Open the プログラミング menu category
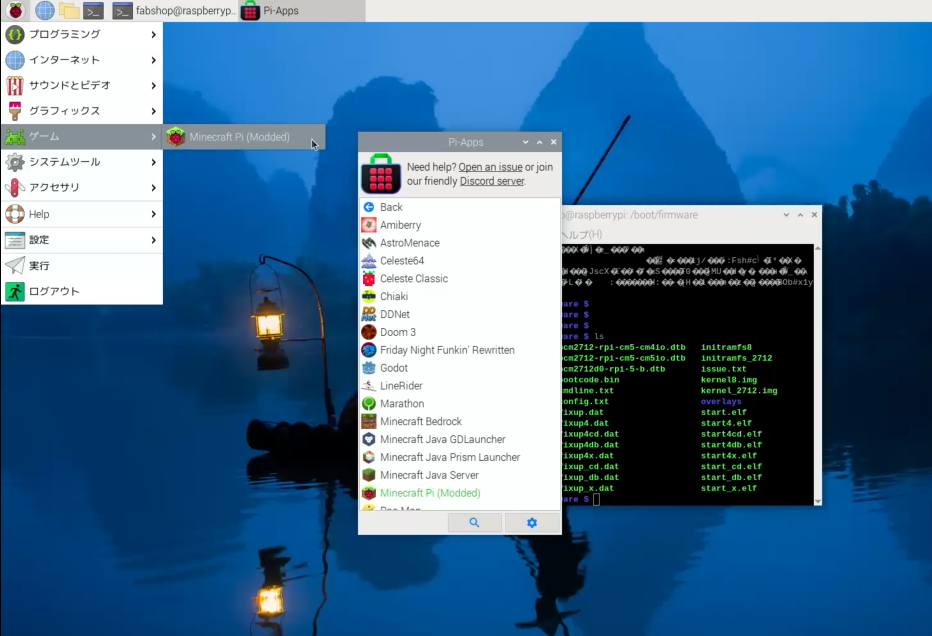This screenshot has height=636, width=932. pos(81,34)
